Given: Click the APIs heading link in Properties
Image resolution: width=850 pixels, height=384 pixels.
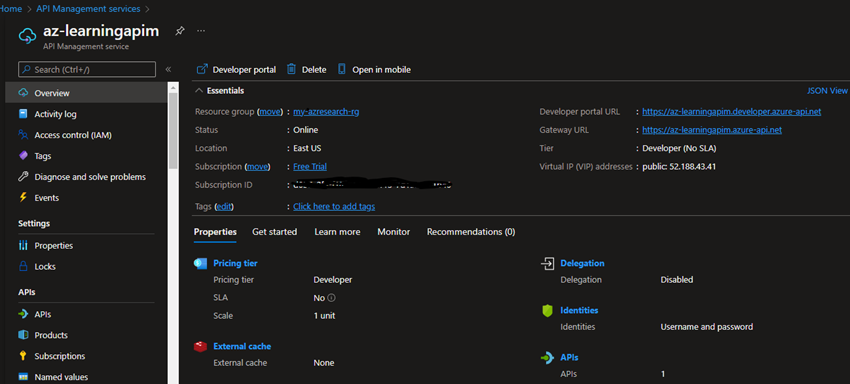Looking at the screenshot, I should (569, 357).
